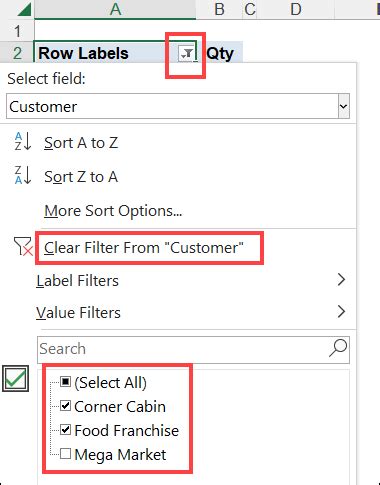This screenshot has height=485, width=380.
Task: Open the Select field Customer dropdown
Action: click(x=178, y=106)
